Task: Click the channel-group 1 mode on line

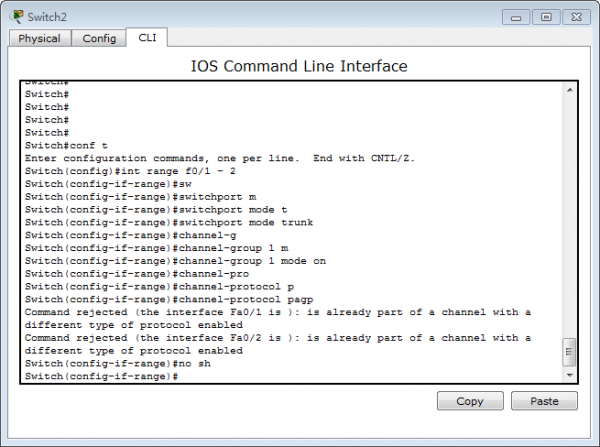Action: (175, 261)
